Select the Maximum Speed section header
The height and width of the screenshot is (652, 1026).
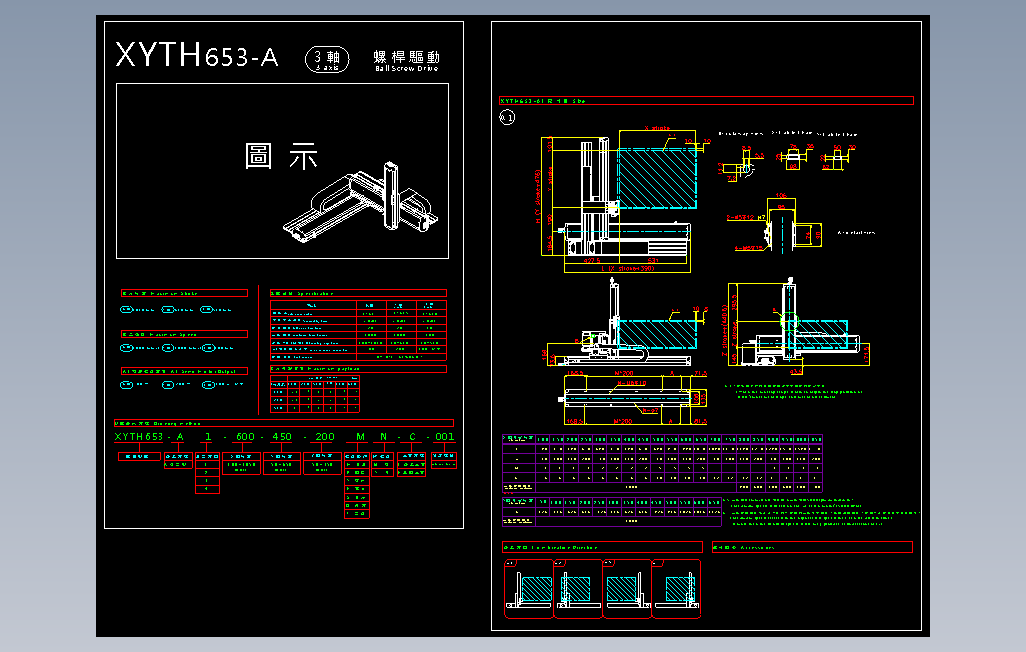click(x=185, y=334)
